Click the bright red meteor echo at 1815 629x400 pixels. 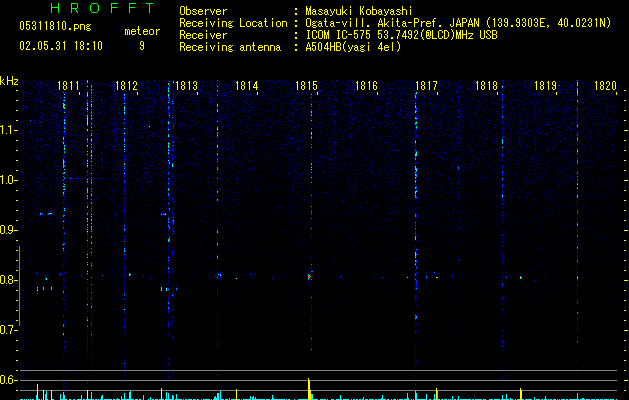tap(309, 277)
